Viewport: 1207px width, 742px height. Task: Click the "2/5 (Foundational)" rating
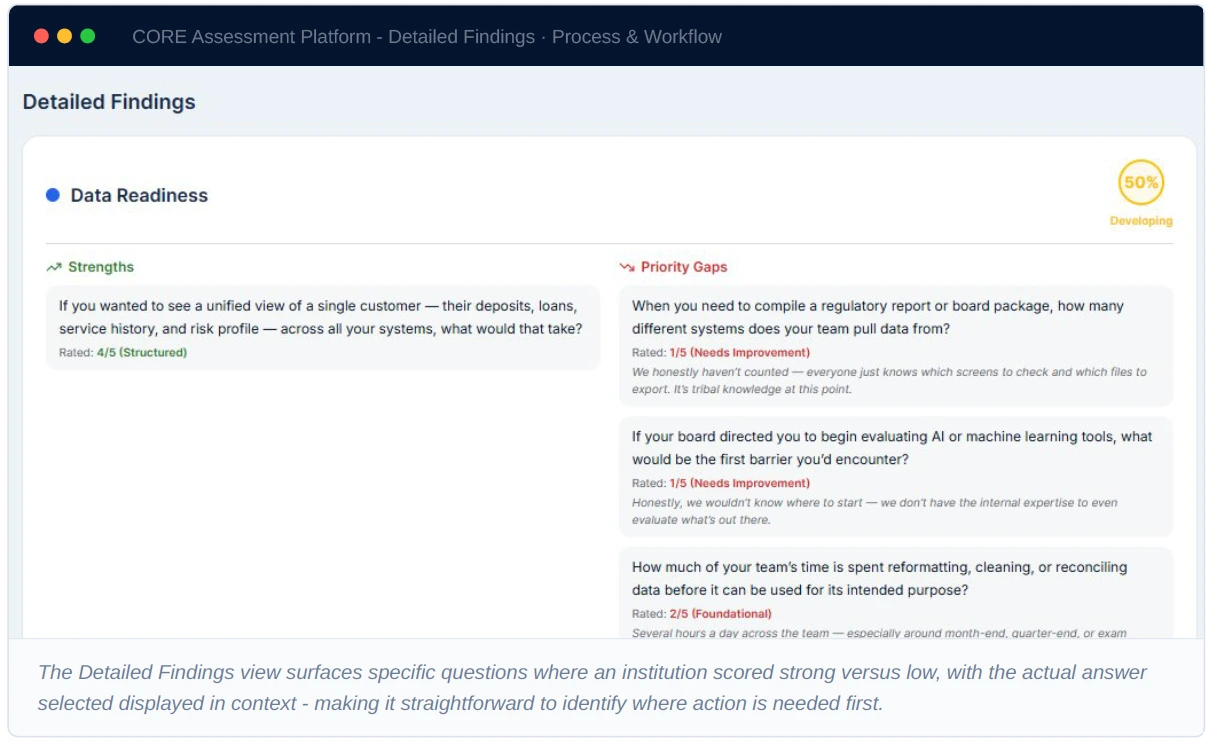pos(721,614)
